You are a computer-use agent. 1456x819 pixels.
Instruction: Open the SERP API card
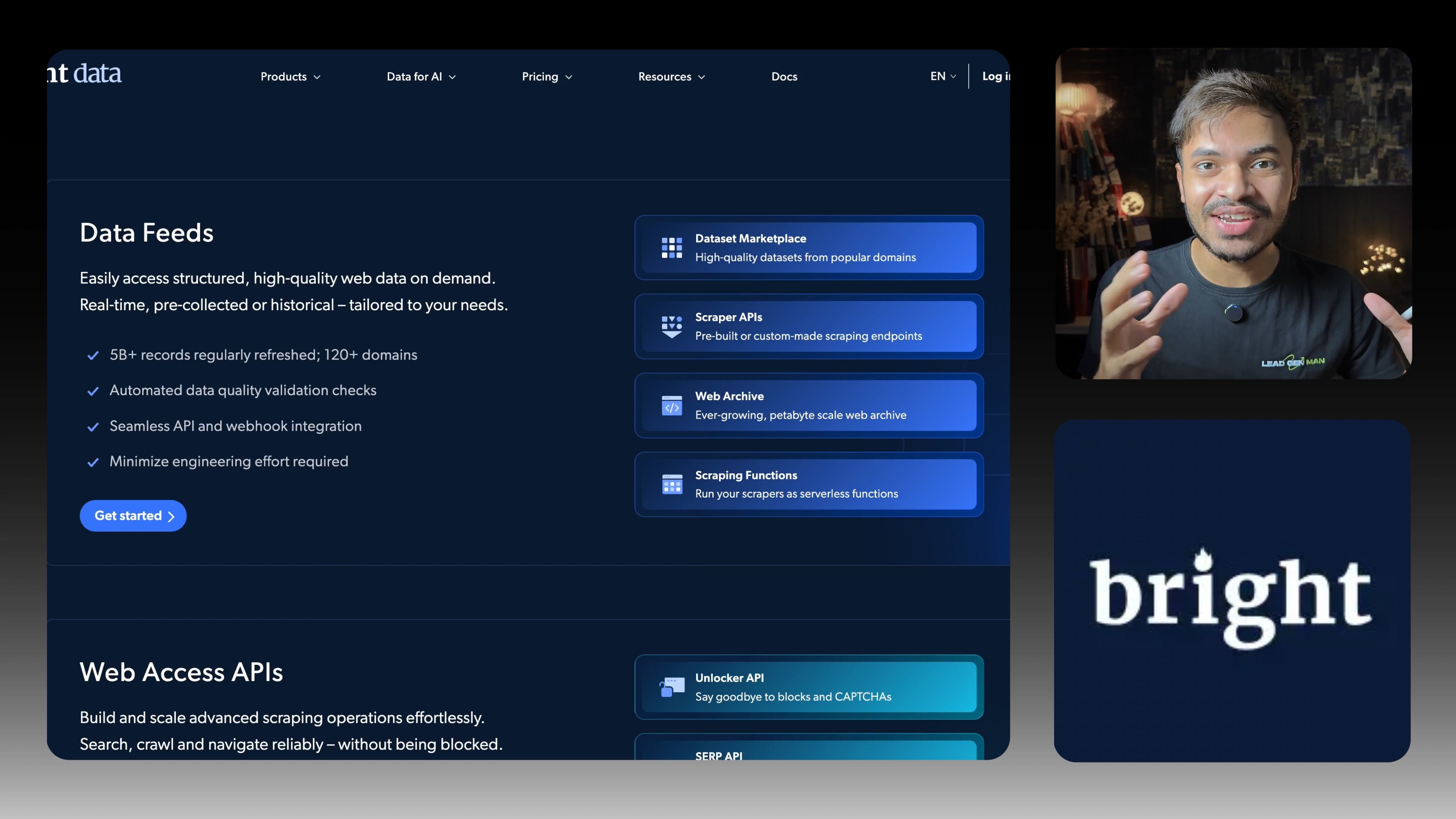click(x=809, y=747)
